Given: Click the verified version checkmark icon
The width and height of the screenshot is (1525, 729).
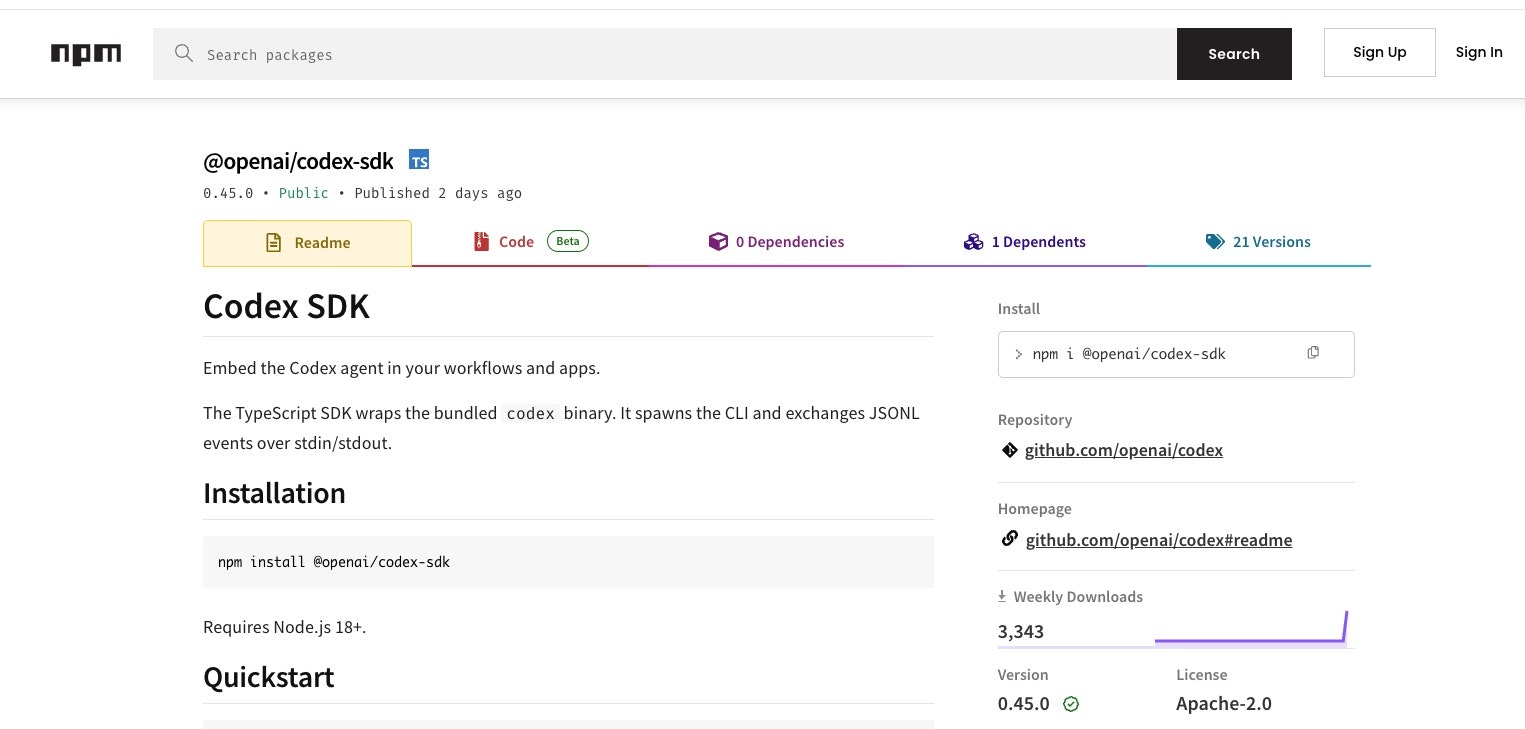Looking at the screenshot, I should point(1071,704).
